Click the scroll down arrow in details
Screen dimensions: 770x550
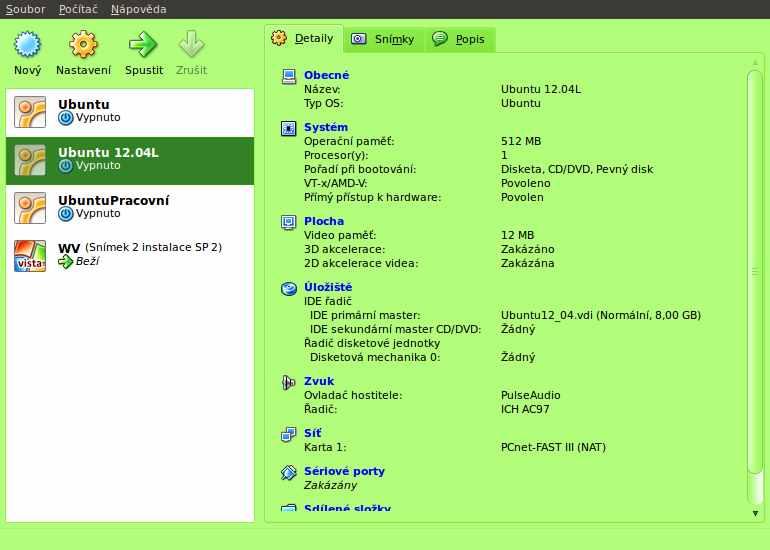(755, 513)
